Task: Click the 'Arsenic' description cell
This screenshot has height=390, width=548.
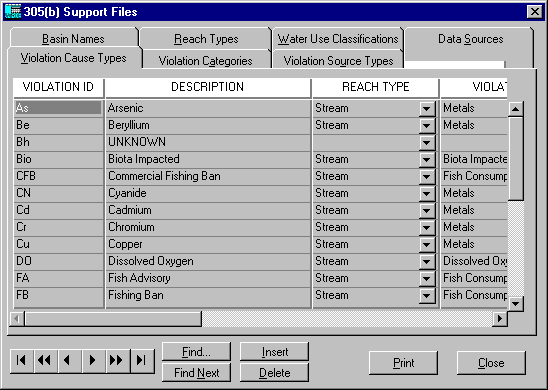Action: 208,108
